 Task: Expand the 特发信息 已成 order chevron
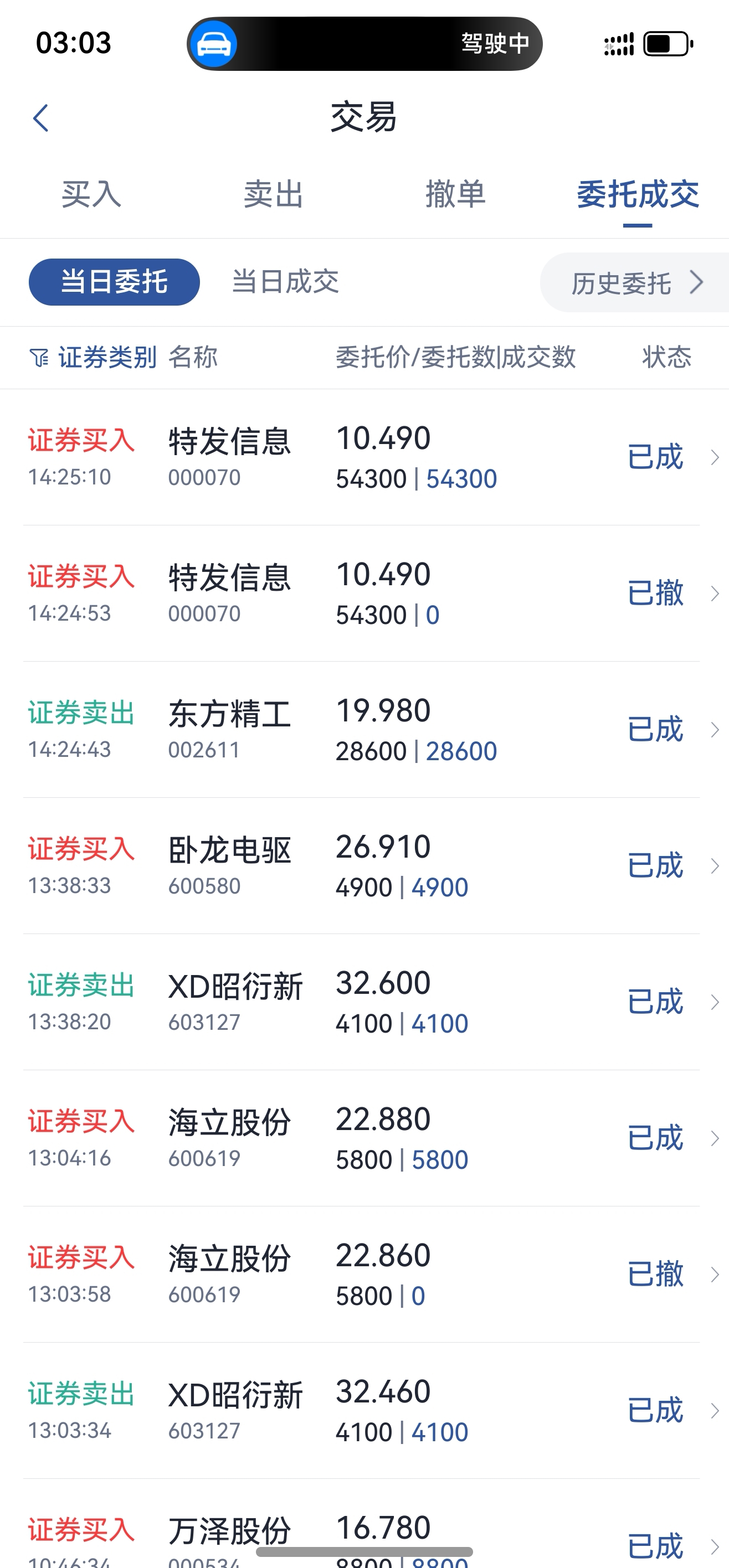[716, 457]
